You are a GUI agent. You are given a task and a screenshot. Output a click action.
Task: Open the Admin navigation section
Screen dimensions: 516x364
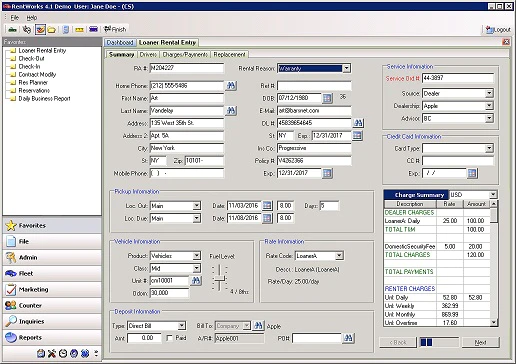[x=52, y=258]
